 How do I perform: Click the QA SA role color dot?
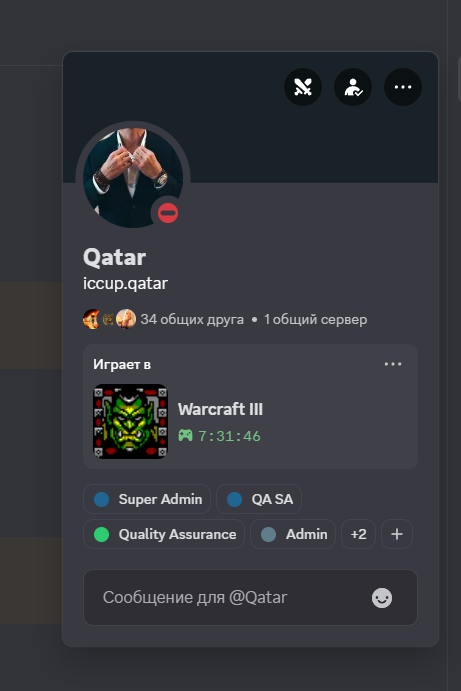pos(234,499)
